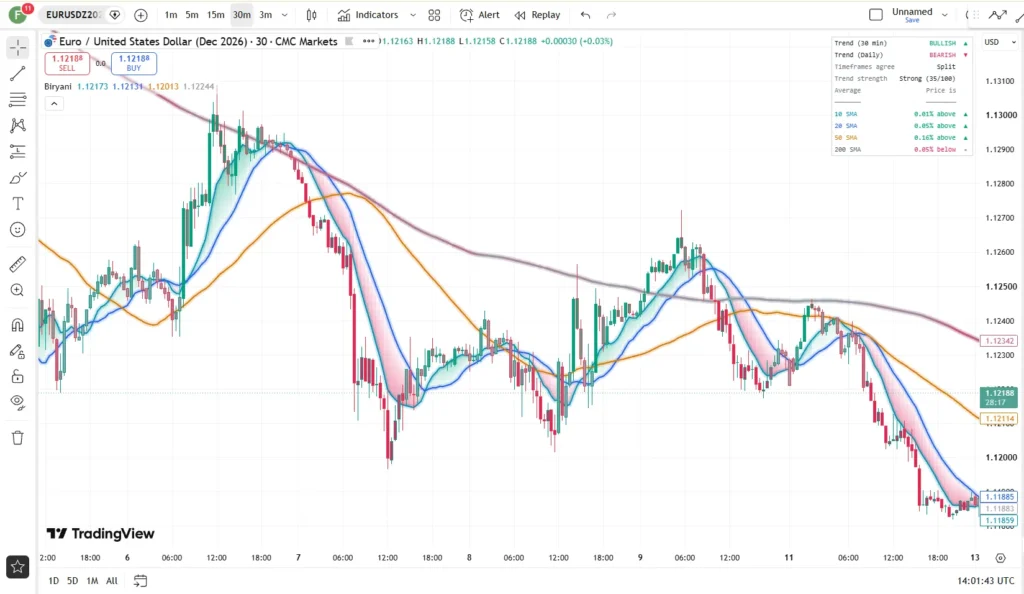Open symbol search for EURUSDZ20
This screenshot has width=1024, height=594.
coord(73,15)
